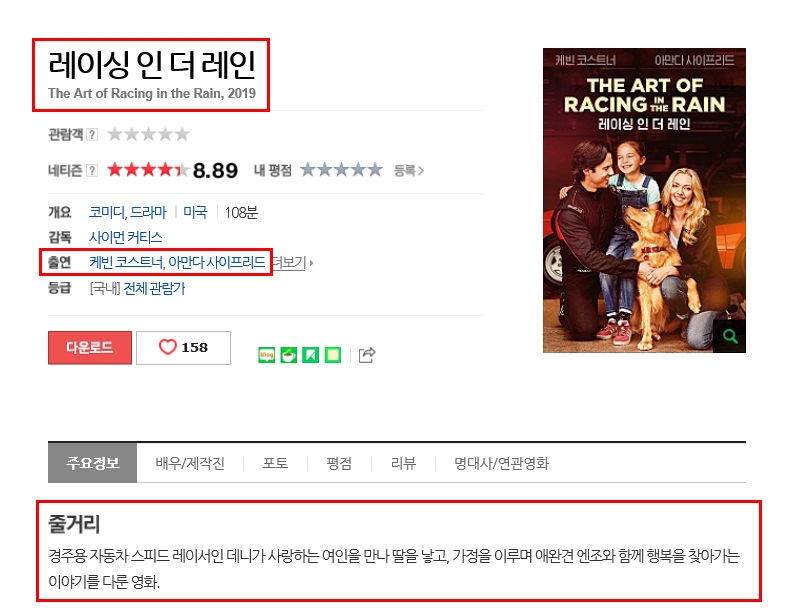795x612 pixels.
Task: Click the help icon next to 관람객
Action: (92, 134)
